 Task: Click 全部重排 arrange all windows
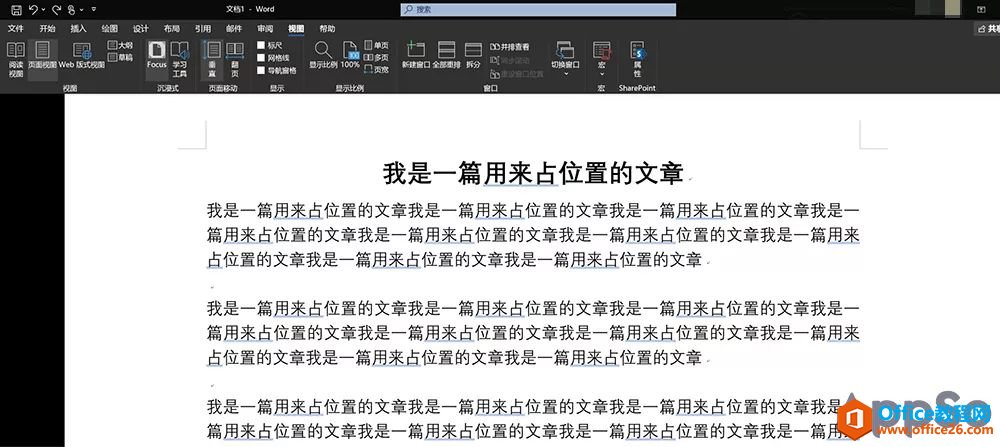click(446, 55)
